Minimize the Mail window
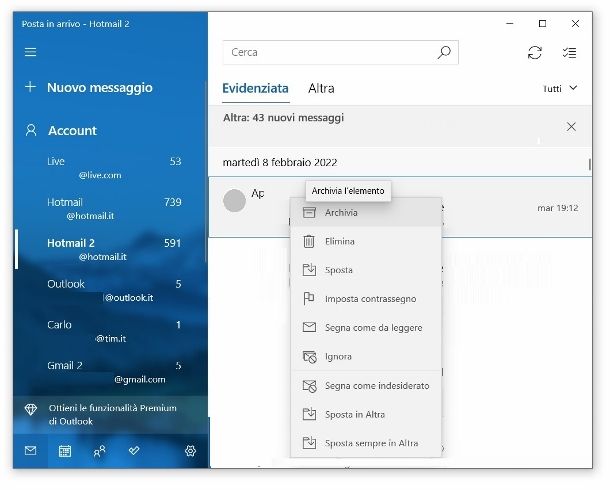 click(x=510, y=24)
